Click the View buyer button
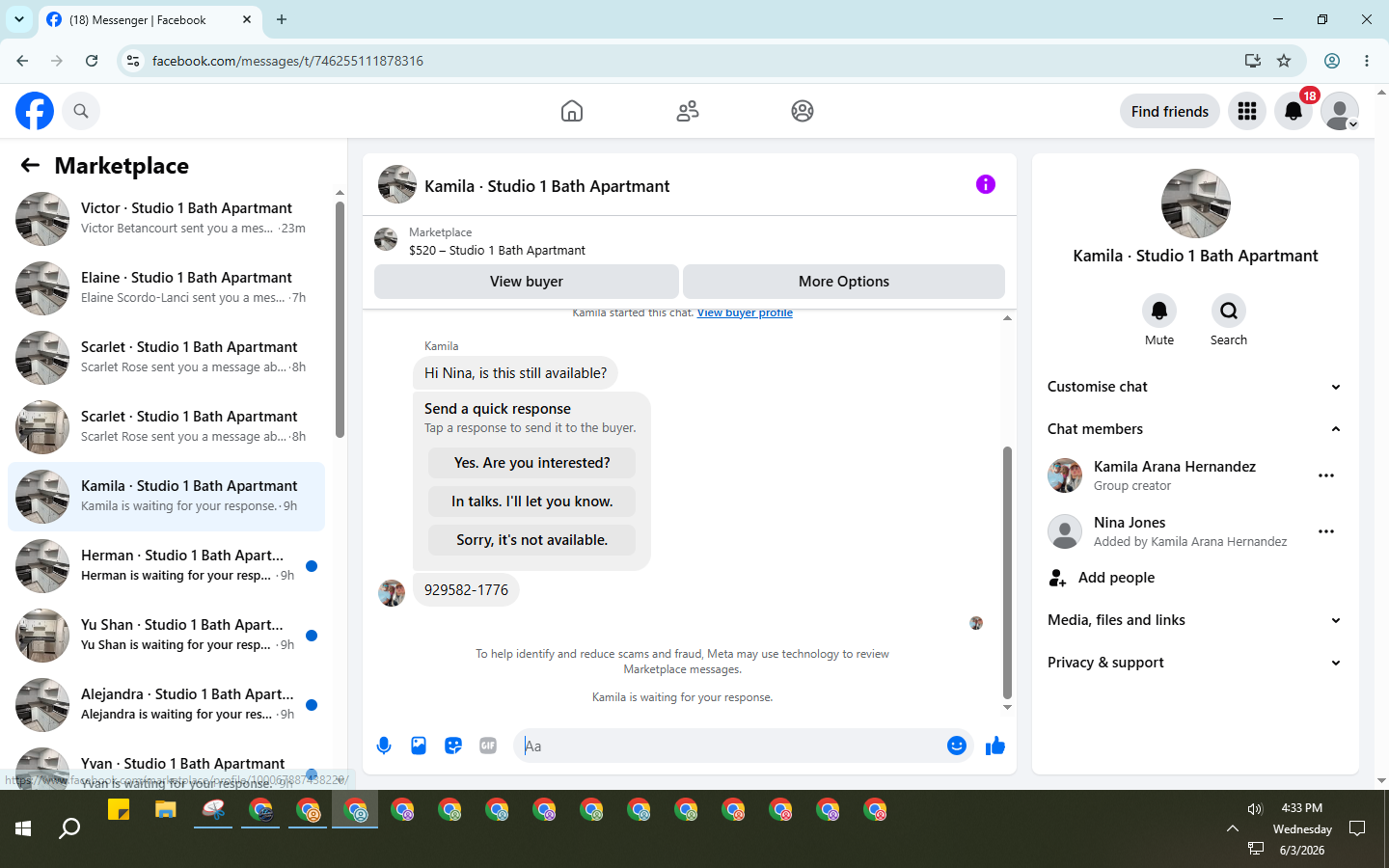Viewport: 1389px width, 868px height. pos(527,282)
